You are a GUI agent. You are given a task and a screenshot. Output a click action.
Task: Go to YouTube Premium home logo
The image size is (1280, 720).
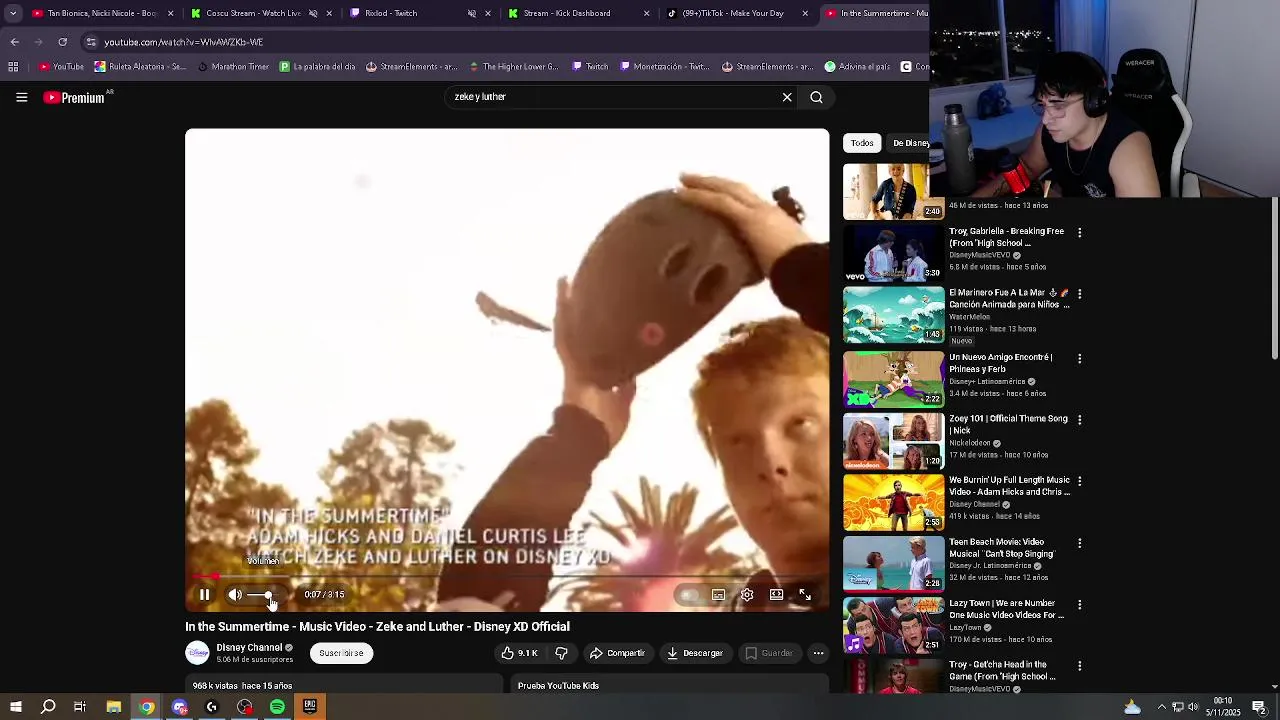point(74,97)
